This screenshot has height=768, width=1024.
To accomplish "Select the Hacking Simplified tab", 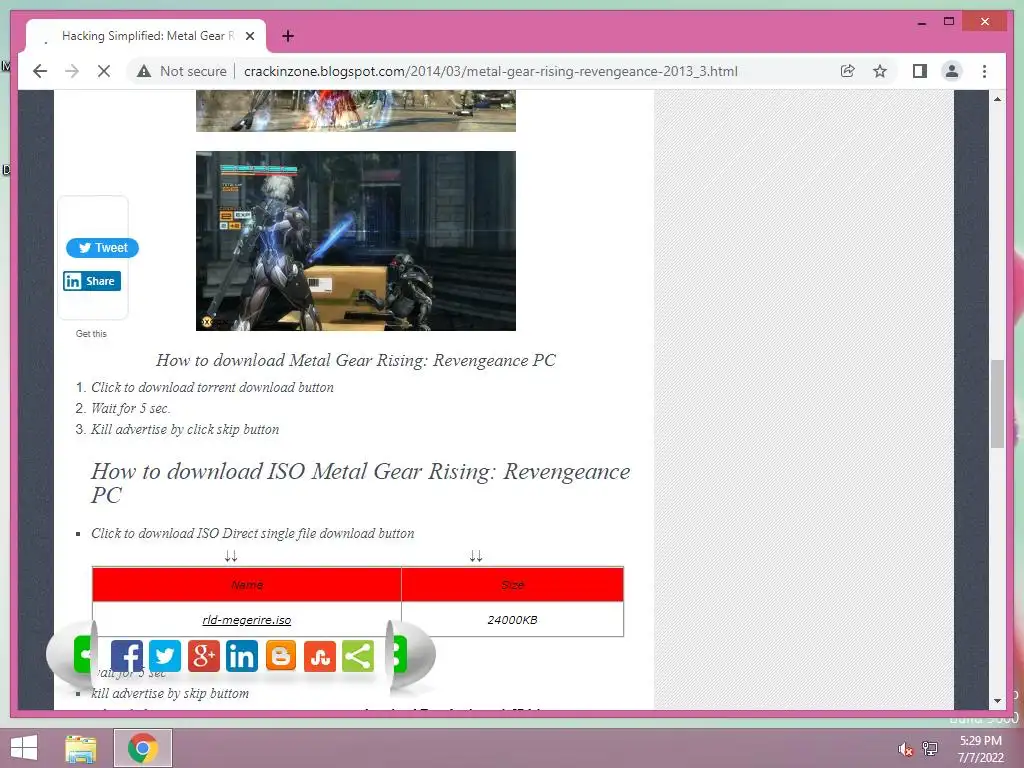I will pyautogui.click(x=146, y=36).
